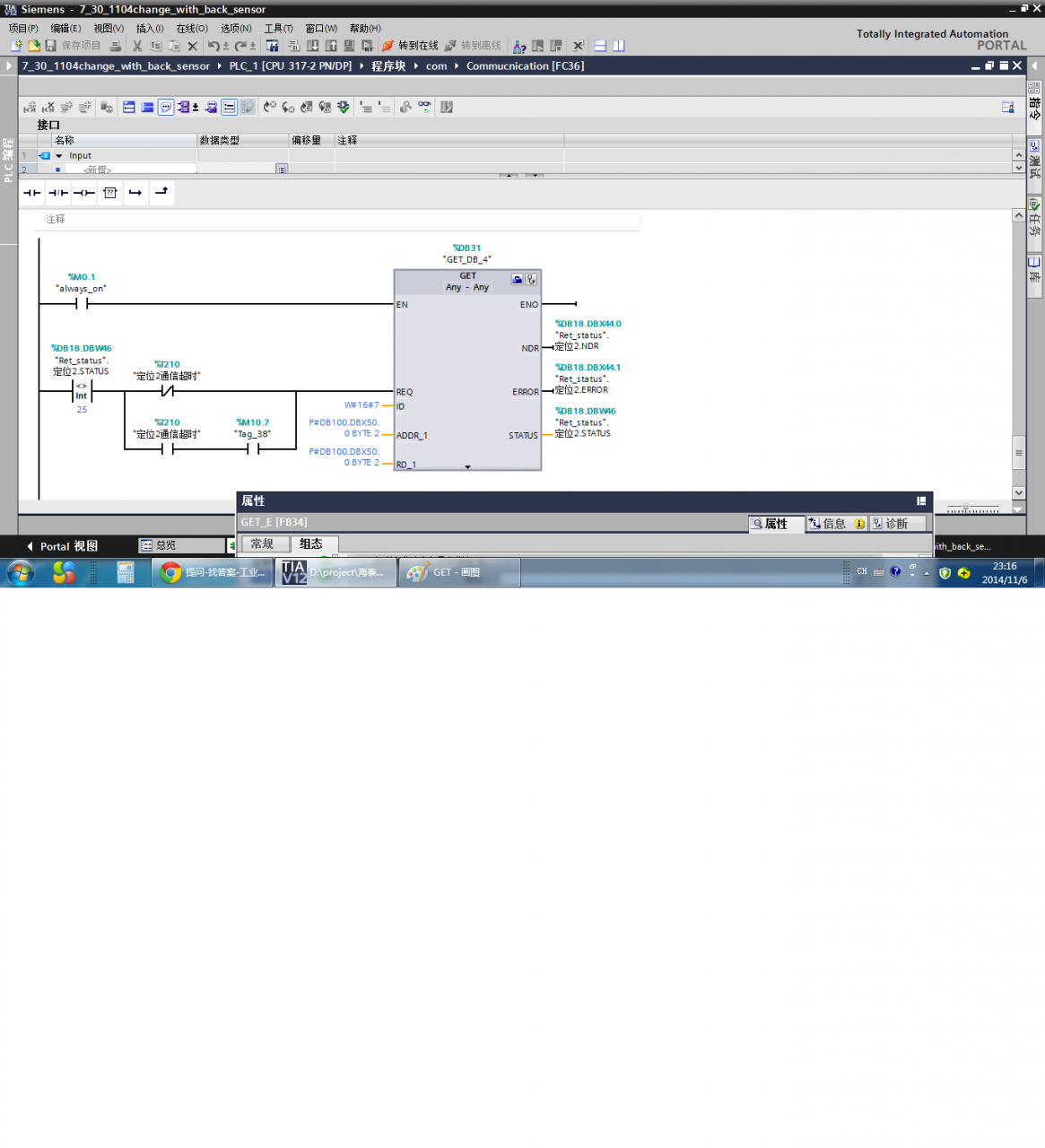Click open branch icon in favorites
The image size is (1045, 1148).
[135, 193]
